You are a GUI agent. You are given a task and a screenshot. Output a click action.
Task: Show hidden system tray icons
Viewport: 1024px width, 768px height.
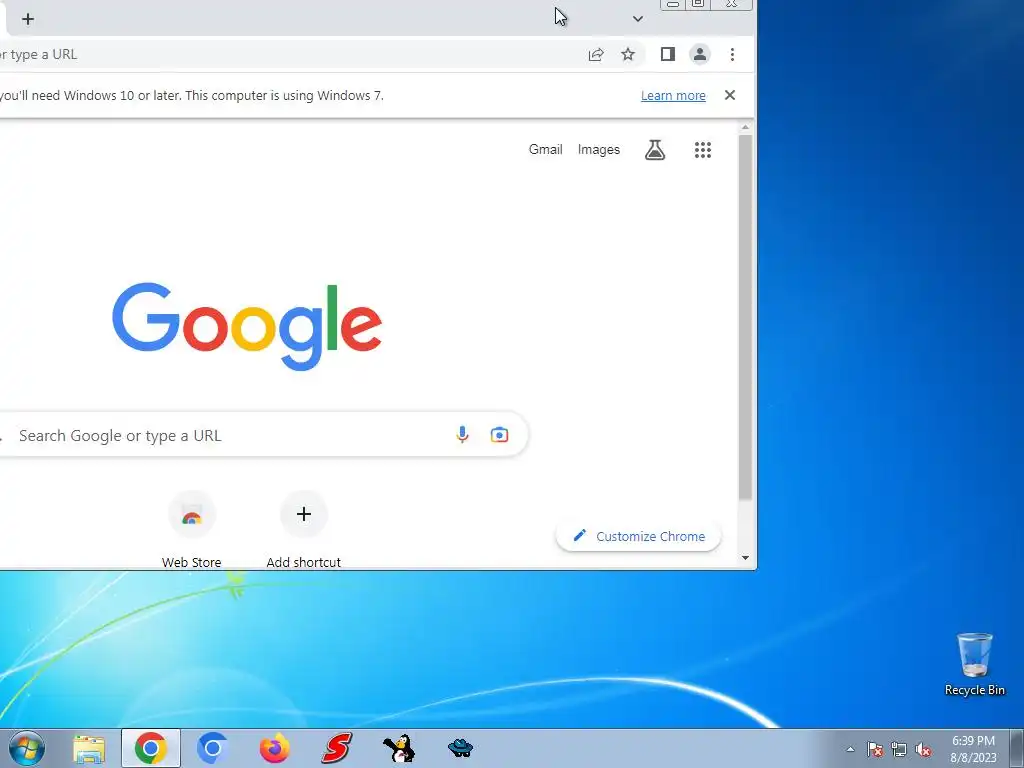tap(850, 749)
